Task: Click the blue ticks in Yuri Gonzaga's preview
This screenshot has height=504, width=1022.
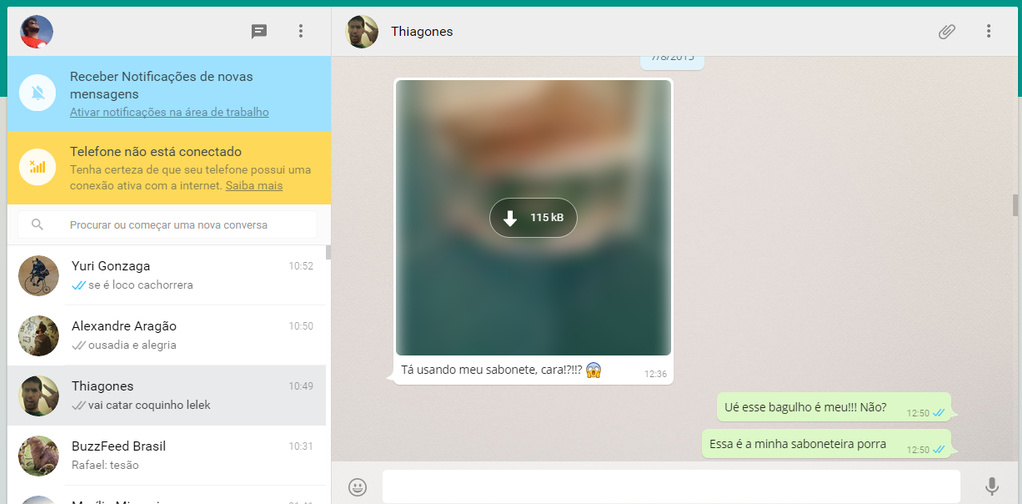Action: click(79, 285)
